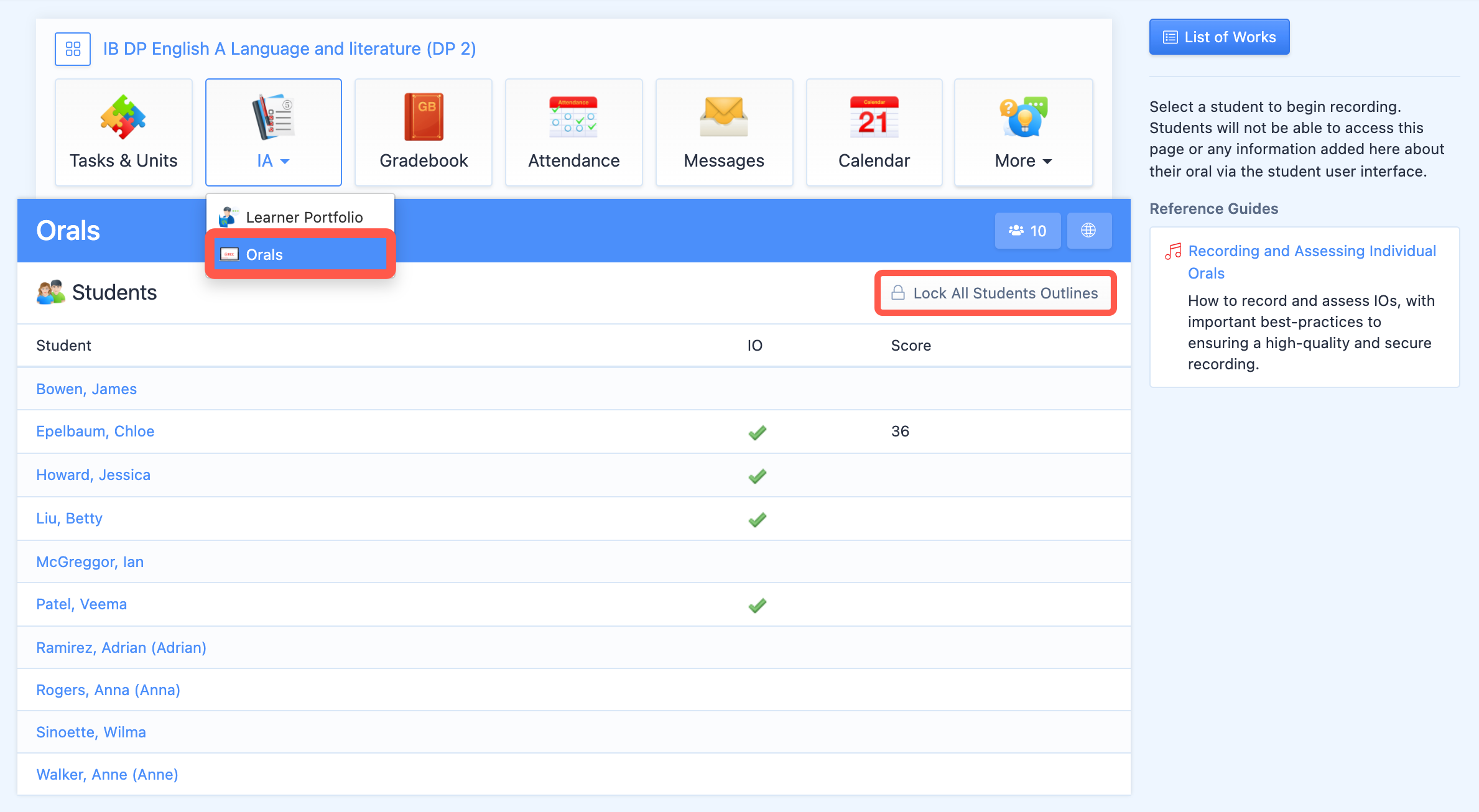This screenshot has width=1479, height=812.
Task: Select Learner Portfolio from IA menu
Action: pos(304,217)
